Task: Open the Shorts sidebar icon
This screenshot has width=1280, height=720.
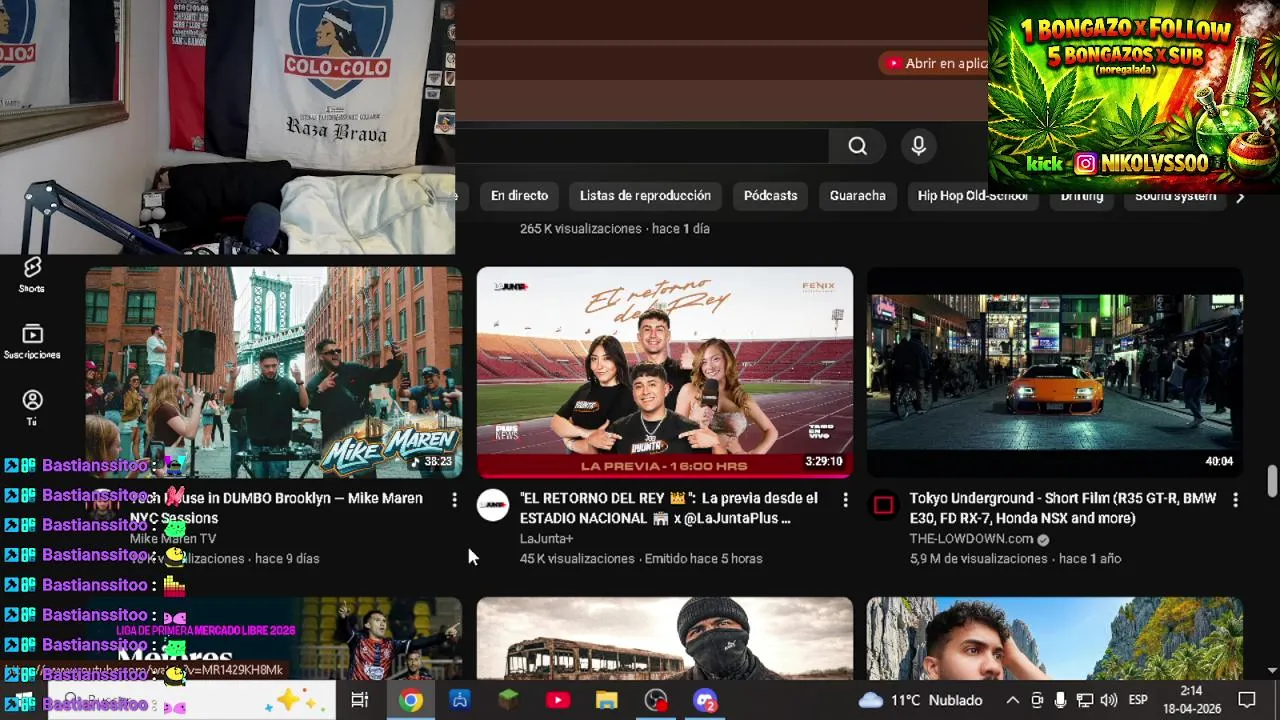Action: (32, 274)
